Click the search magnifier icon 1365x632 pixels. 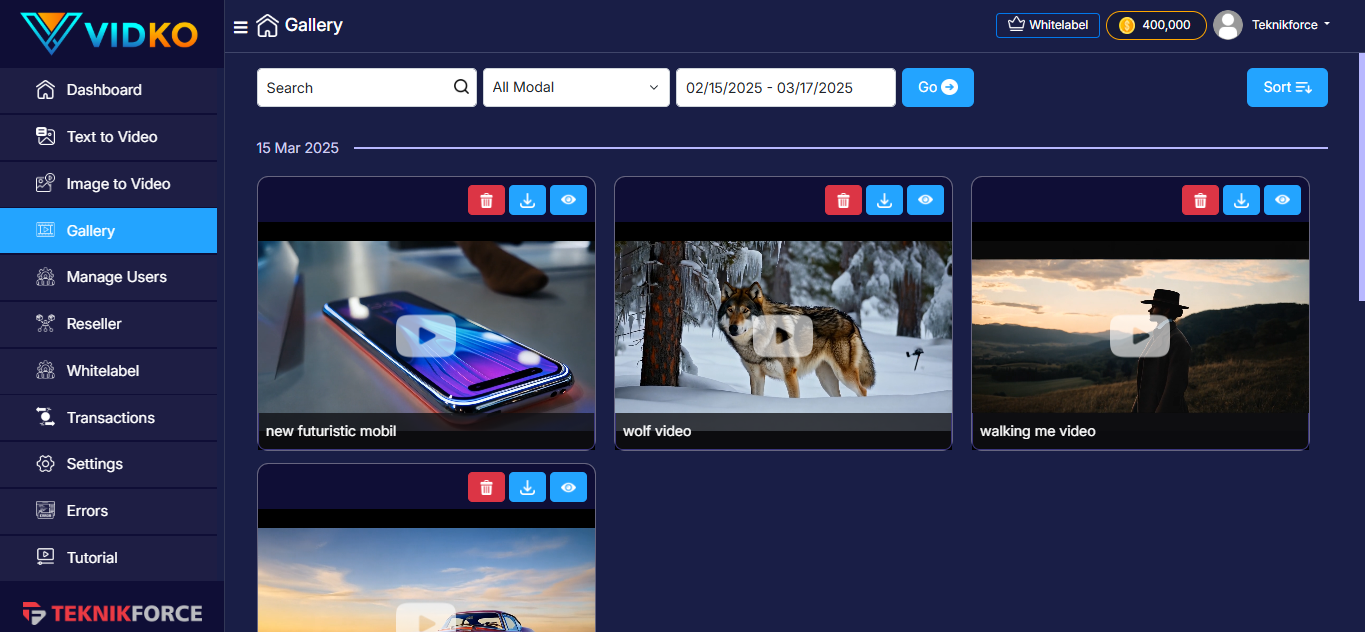tap(461, 87)
